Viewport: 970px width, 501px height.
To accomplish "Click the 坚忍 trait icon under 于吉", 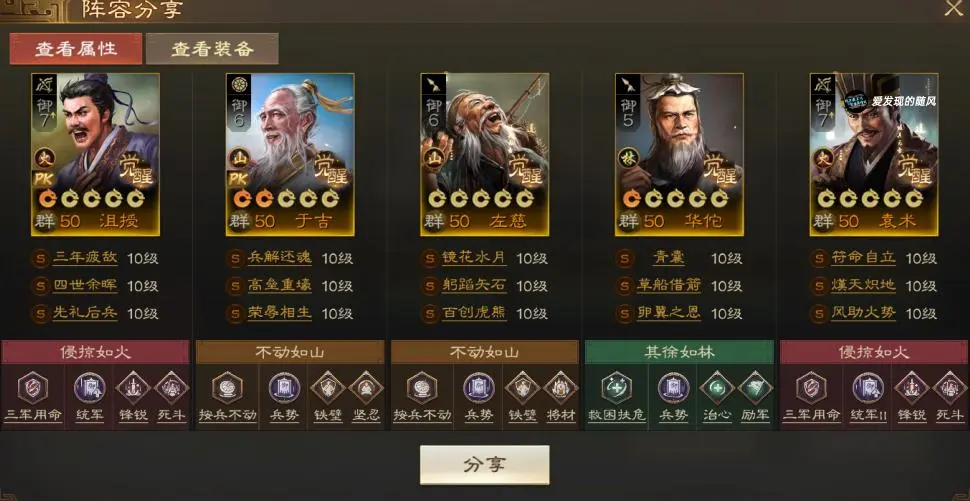I will click(366, 388).
